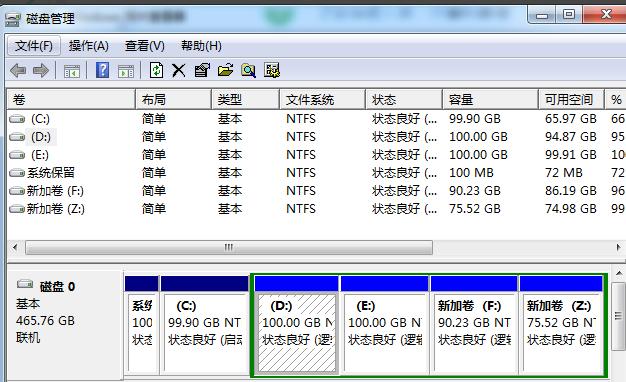Screen dimensions: 626x382
Task: Click the volume list scrollbar right arrow
Action: pos(618,247)
